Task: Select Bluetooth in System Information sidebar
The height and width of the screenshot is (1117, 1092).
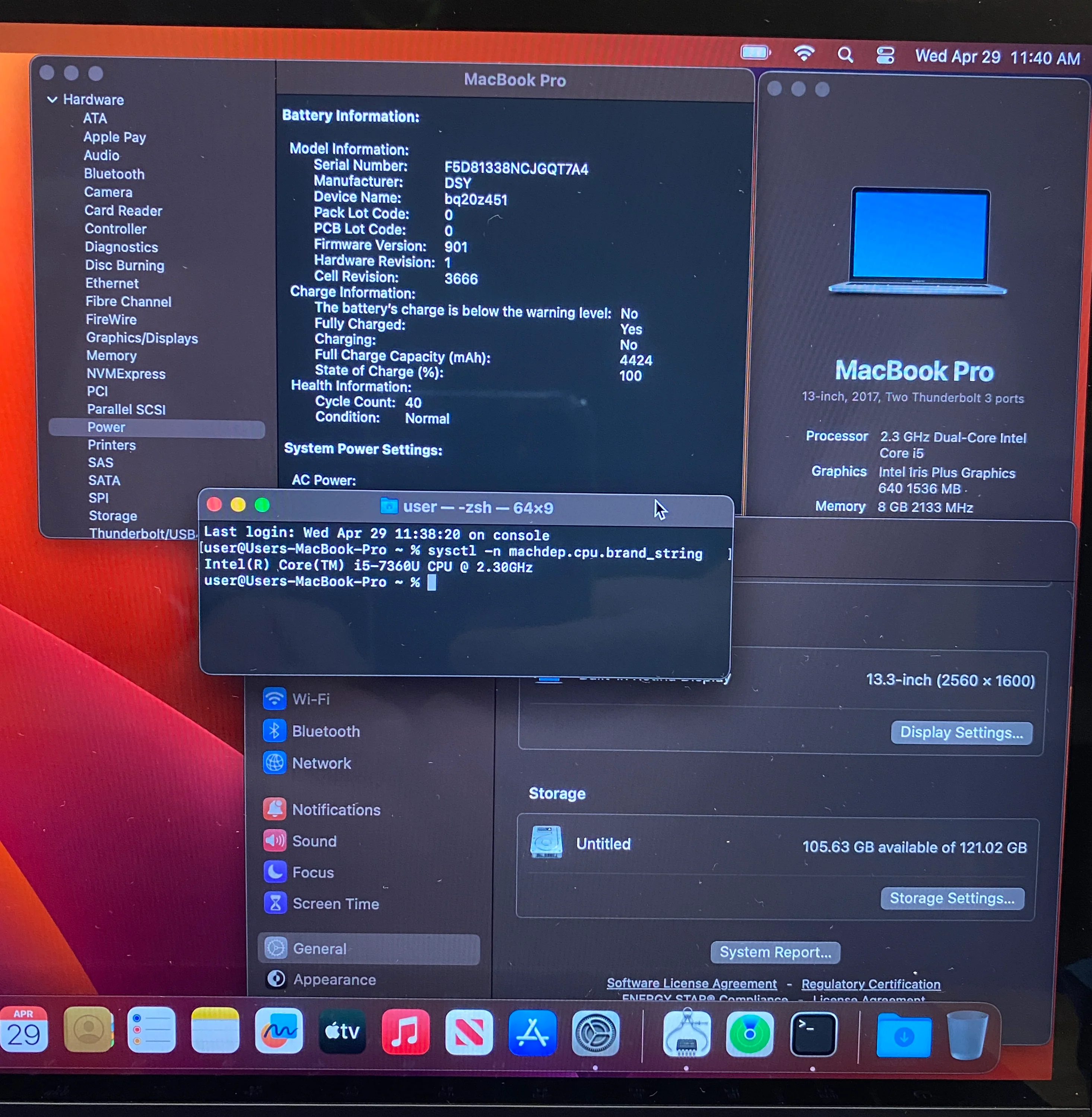Action: [x=114, y=174]
